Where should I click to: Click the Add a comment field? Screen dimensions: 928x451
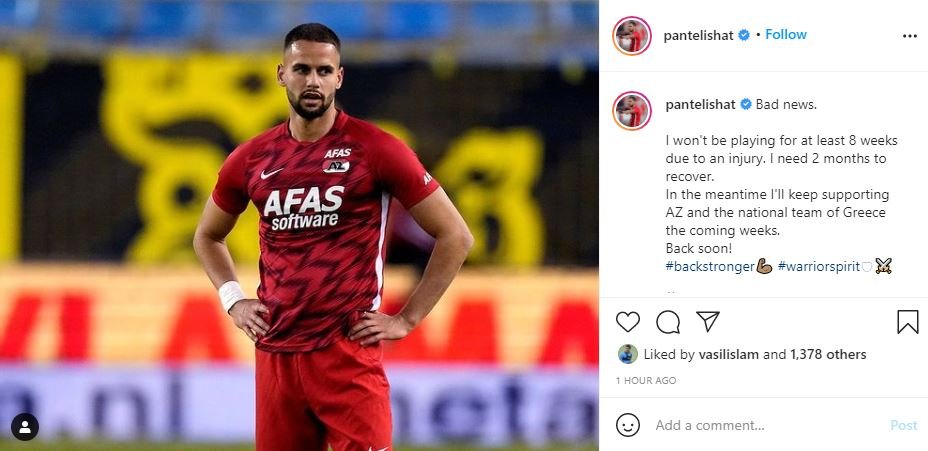pos(768,426)
